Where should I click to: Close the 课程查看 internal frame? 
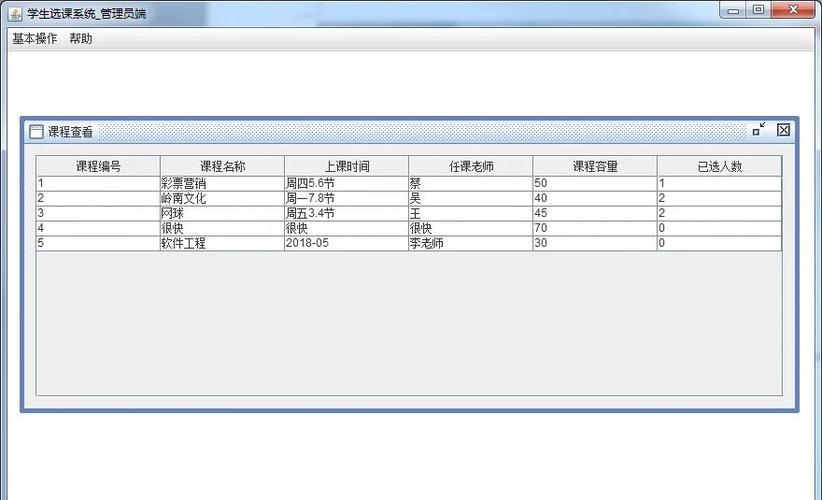pos(783,130)
